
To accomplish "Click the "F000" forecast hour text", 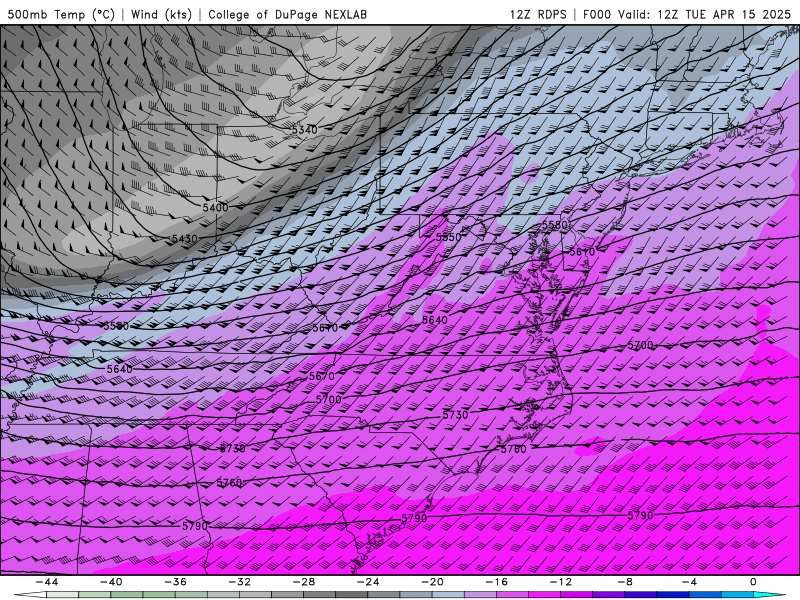I will tap(597, 14).
